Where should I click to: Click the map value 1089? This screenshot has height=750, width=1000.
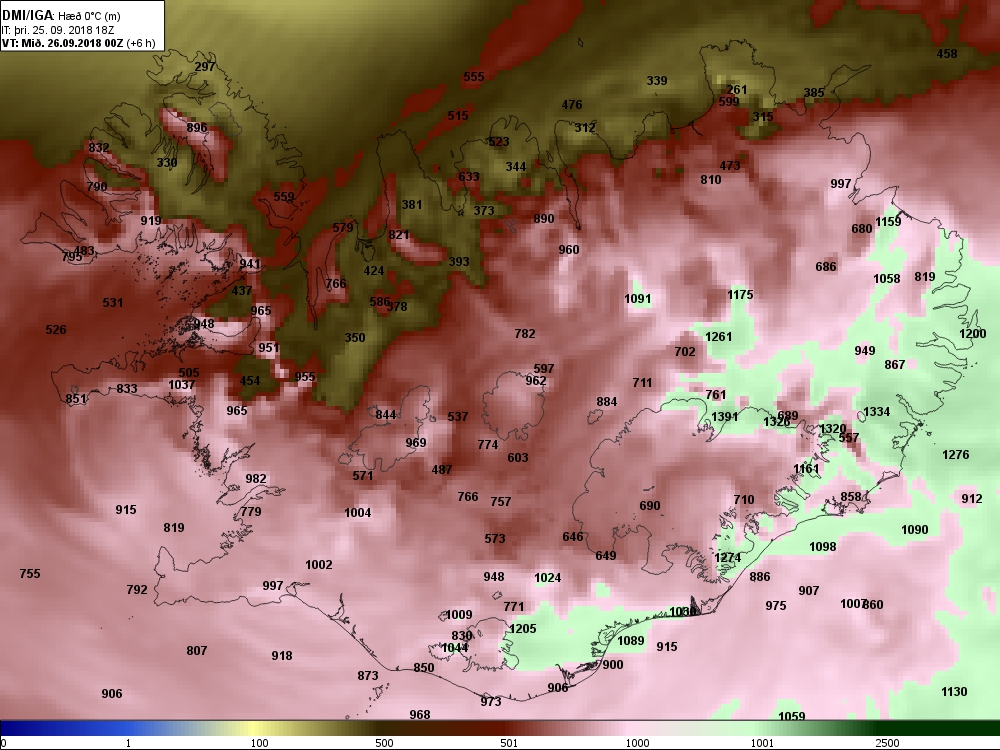pos(631,640)
